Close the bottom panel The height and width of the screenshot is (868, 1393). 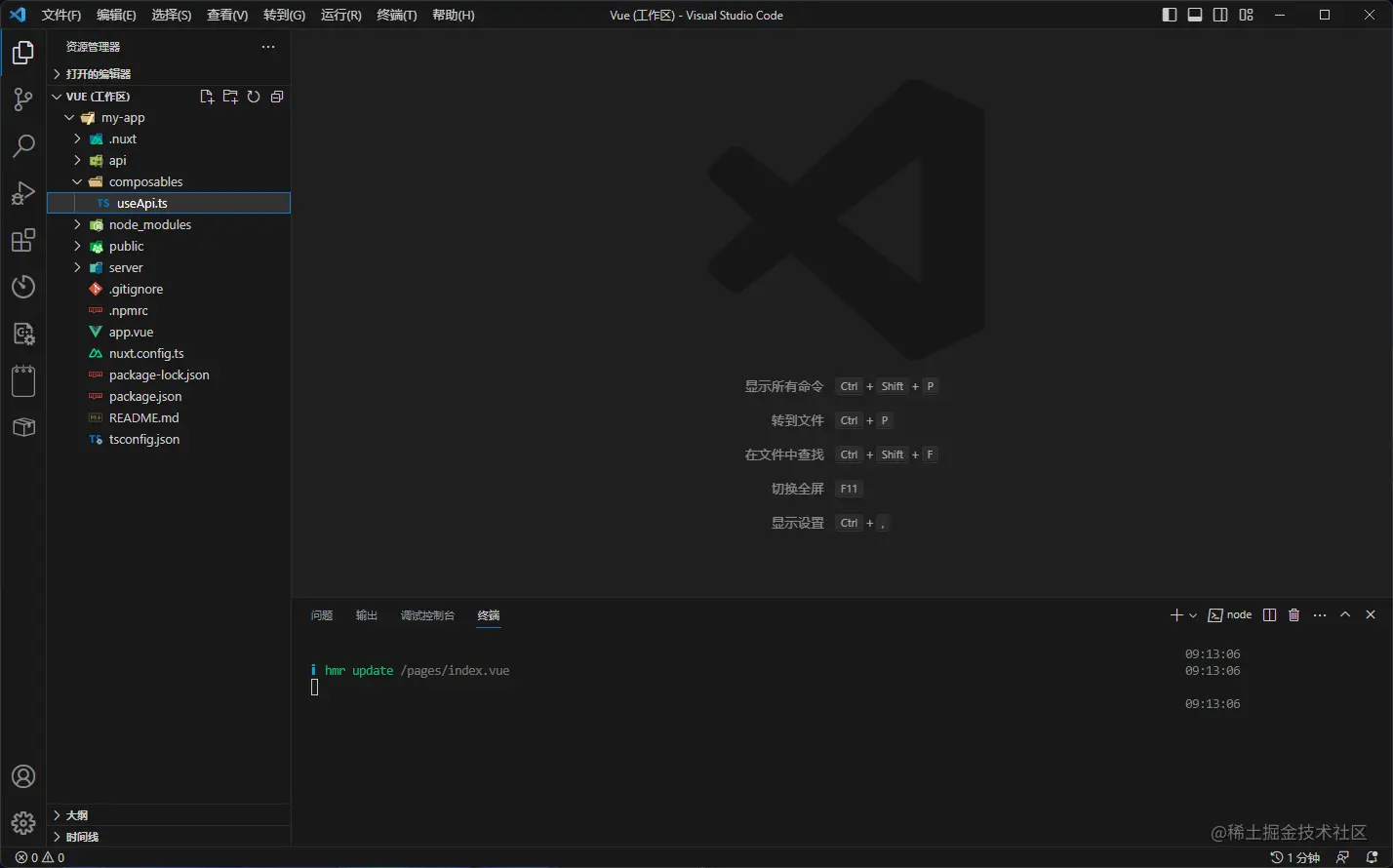tap(1371, 615)
